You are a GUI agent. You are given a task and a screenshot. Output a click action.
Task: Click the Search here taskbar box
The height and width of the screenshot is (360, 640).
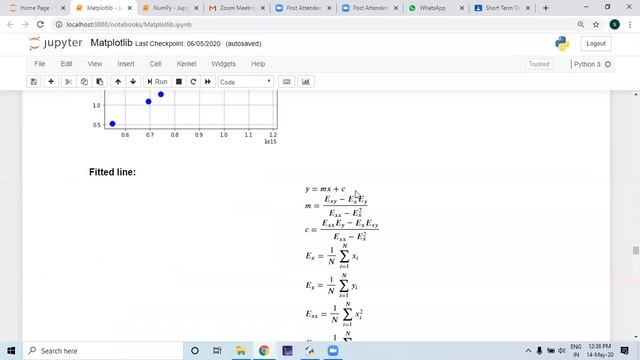[x=103, y=351]
